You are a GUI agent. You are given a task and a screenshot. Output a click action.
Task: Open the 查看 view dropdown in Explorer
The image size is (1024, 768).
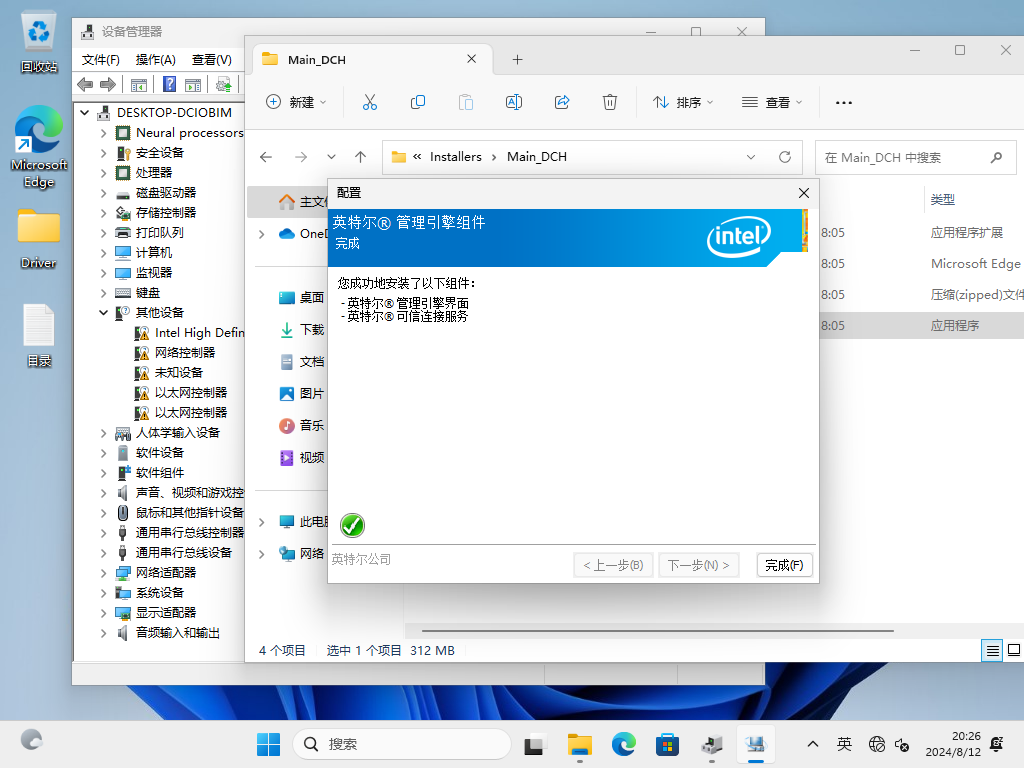(x=772, y=102)
